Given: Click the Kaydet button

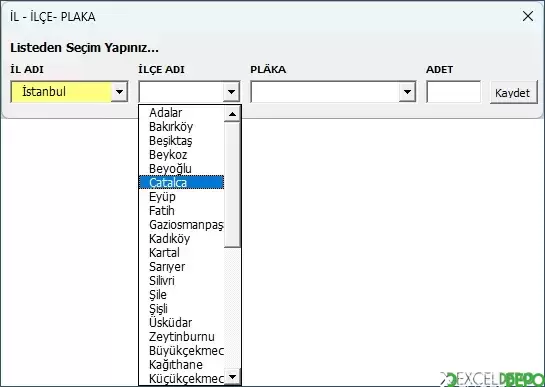Looking at the screenshot, I should pos(513,92).
